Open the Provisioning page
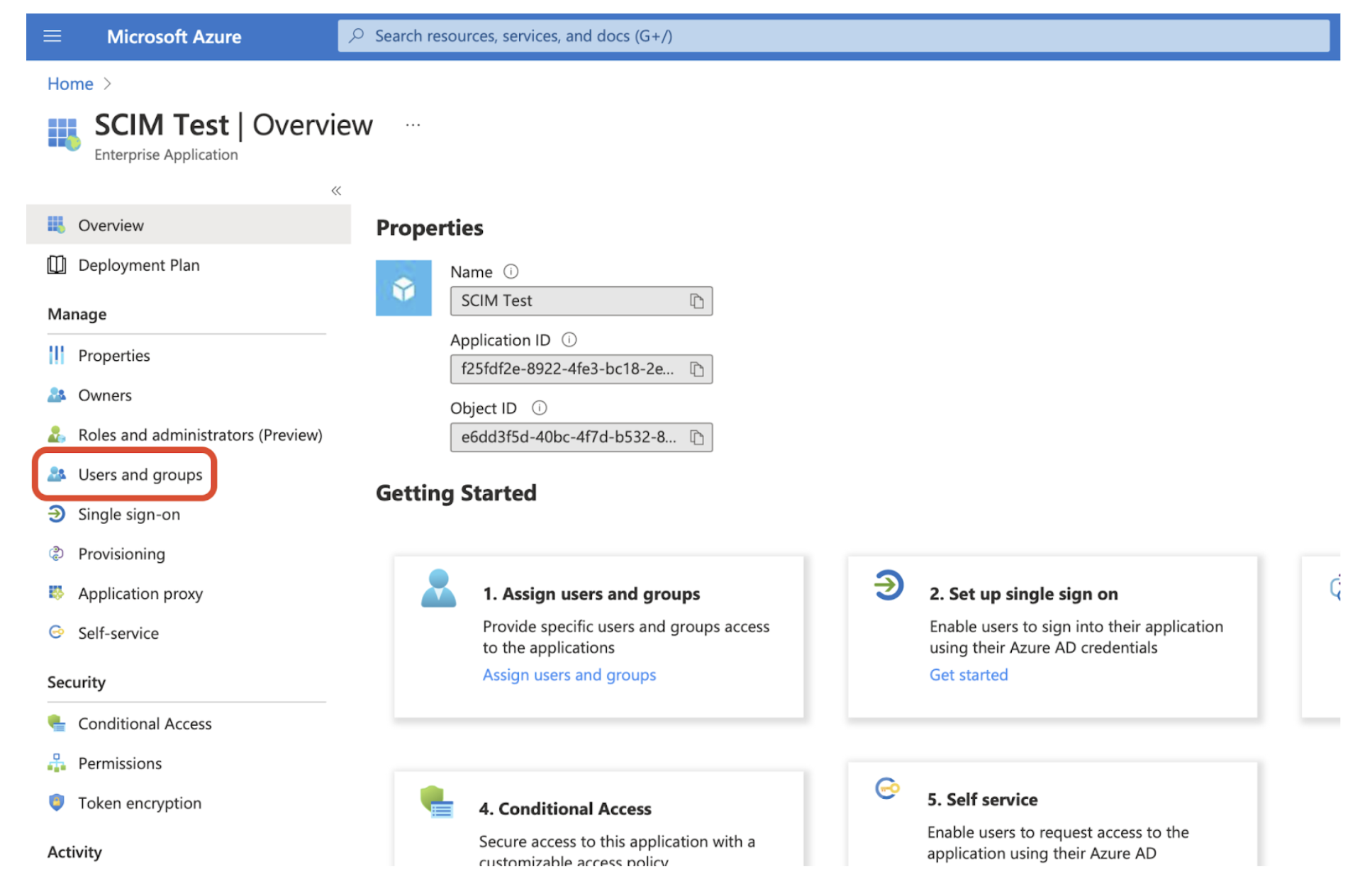This screenshot has height=896, width=1360. pyautogui.click(x=121, y=554)
